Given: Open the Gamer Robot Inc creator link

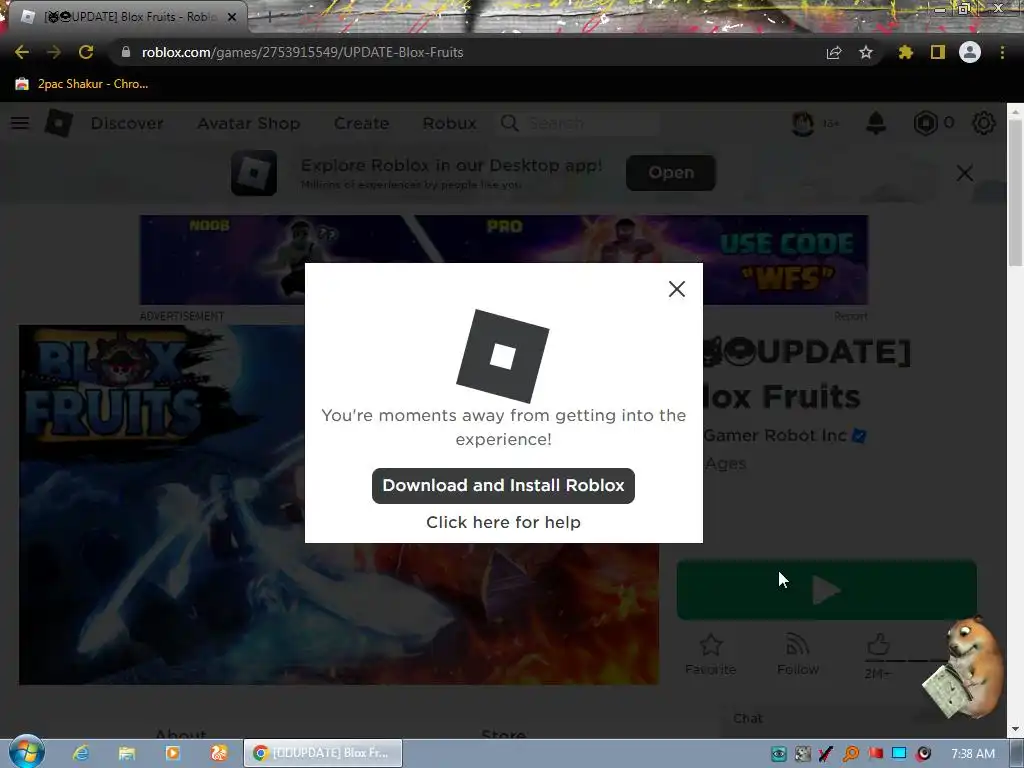Looking at the screenshot, I should click(775, 435).
